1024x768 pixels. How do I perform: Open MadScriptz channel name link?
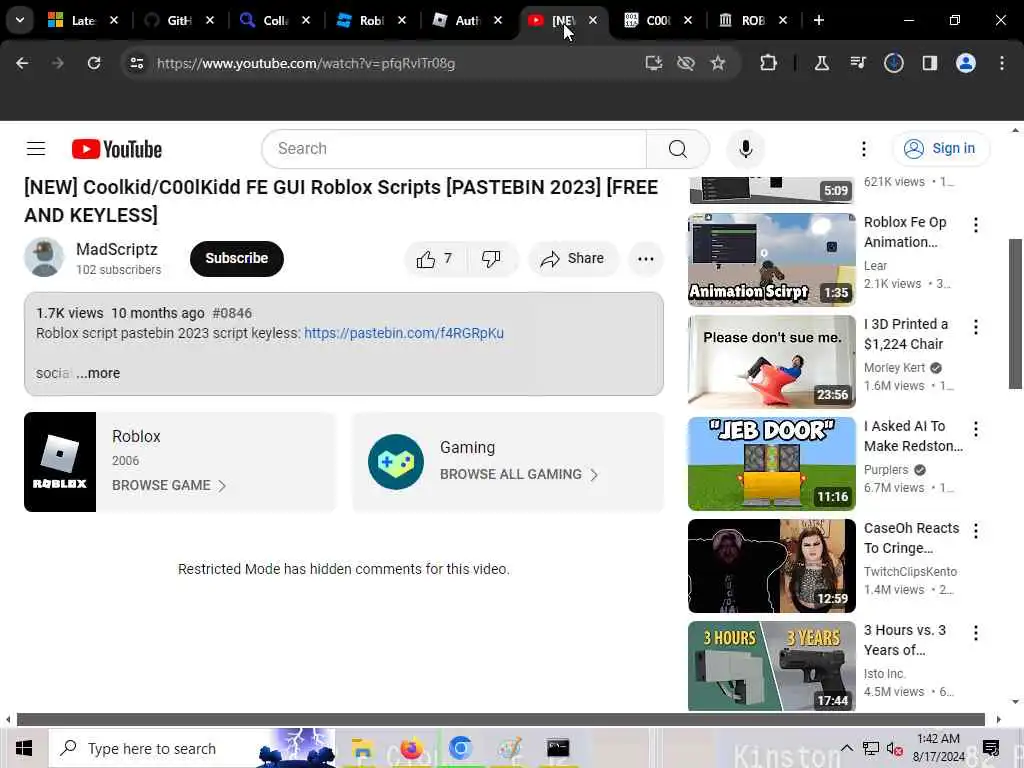pyautogui.click(x=117, y=249)
